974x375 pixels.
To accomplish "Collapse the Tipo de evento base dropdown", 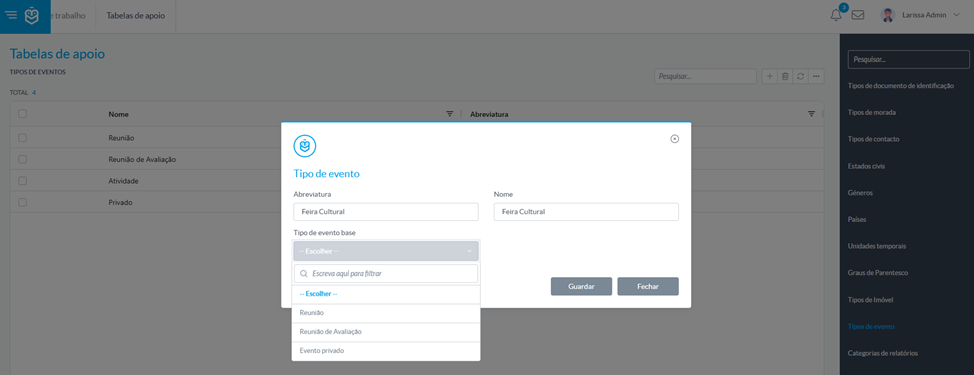I will (386, 251).
